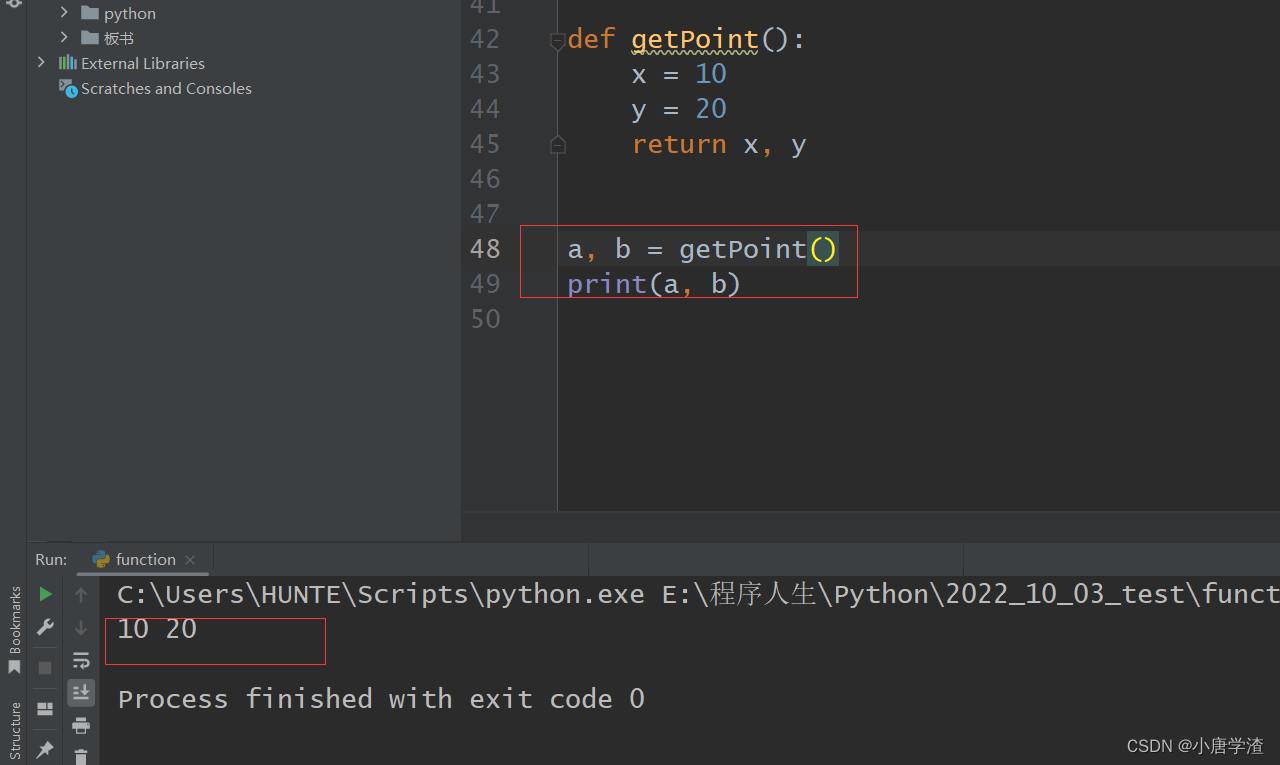
Task: Click line number 48 in gutter
Action: pyautogui.click(x=485, y=249)
